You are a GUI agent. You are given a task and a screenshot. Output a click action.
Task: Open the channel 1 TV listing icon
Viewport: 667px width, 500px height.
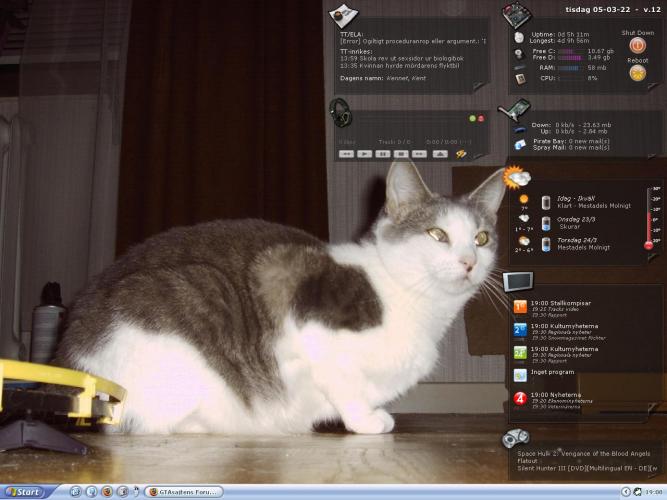tap(520, 307)
